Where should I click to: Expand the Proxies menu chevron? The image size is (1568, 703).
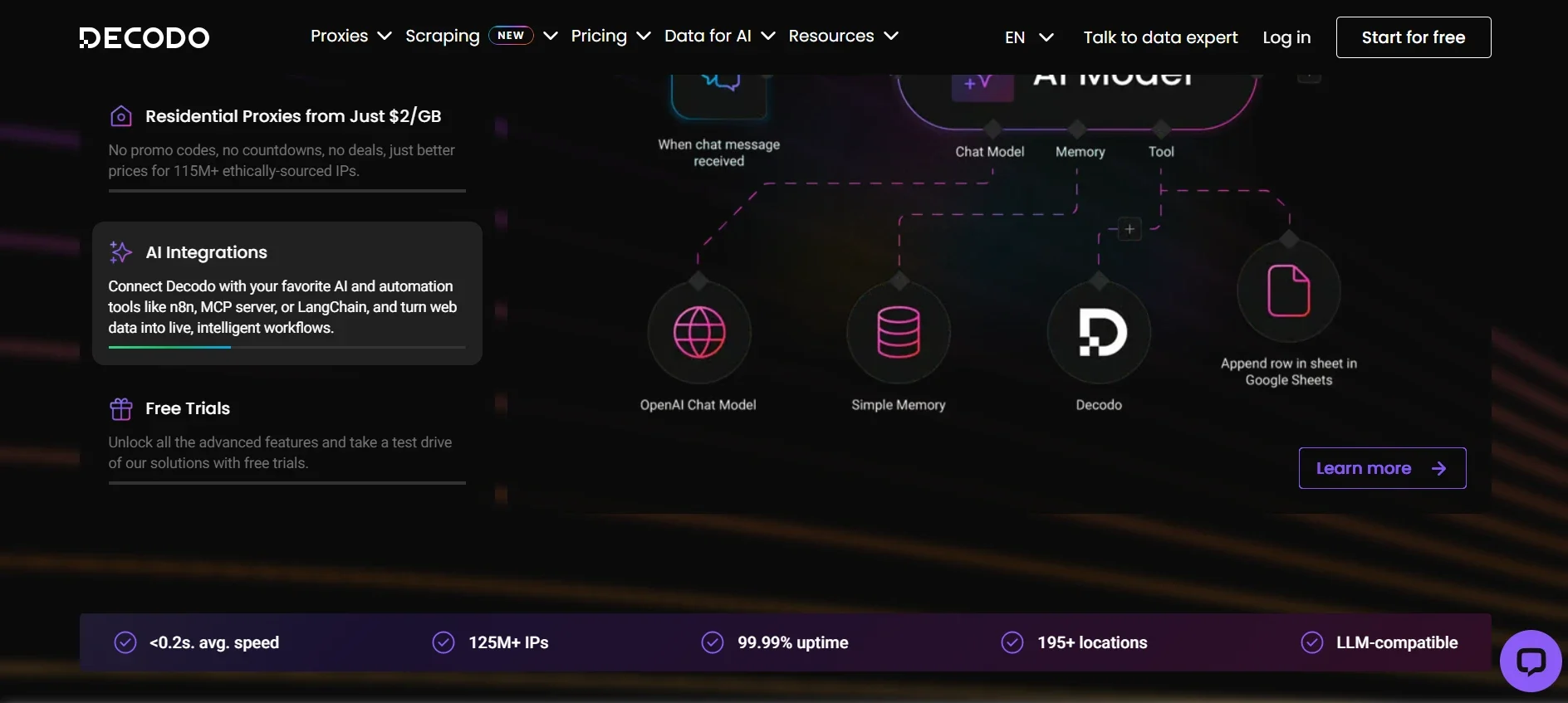coord(385,36)
